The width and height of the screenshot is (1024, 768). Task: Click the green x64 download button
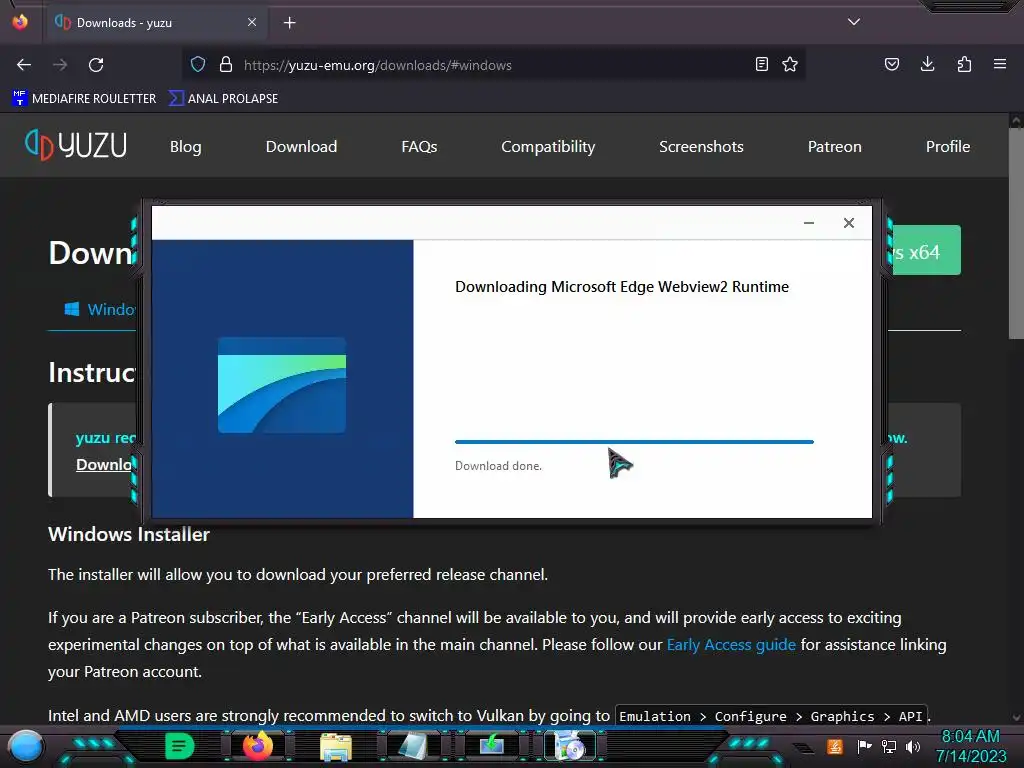click(x=926, y=251)
